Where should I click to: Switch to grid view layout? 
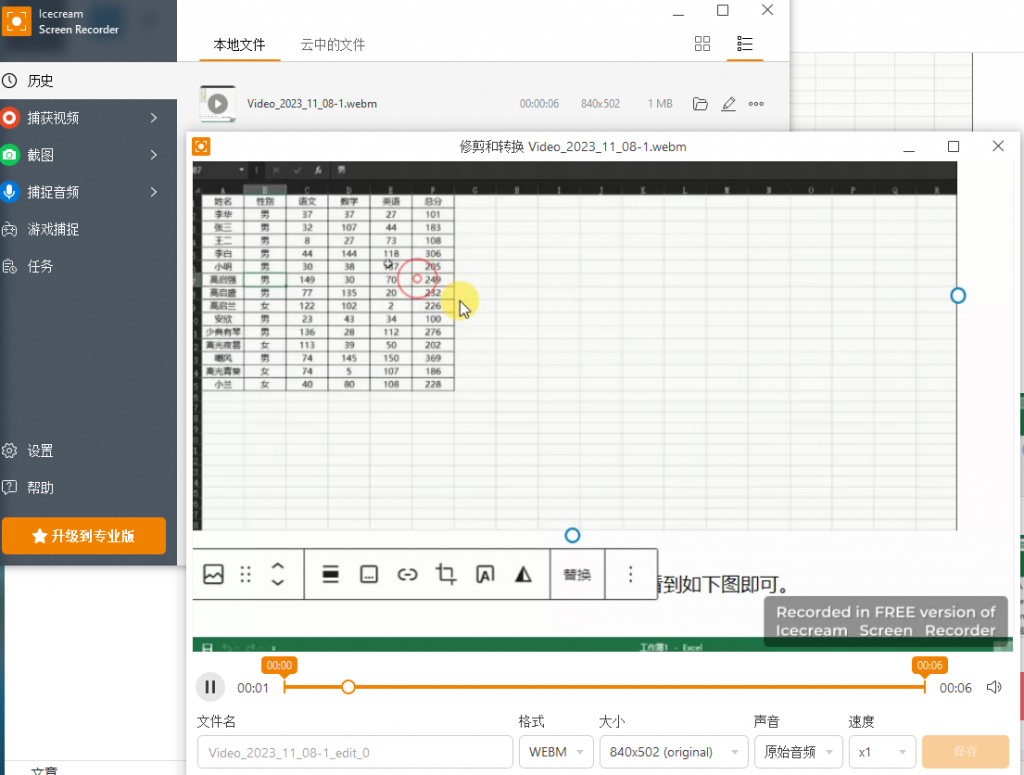[702, 44]
